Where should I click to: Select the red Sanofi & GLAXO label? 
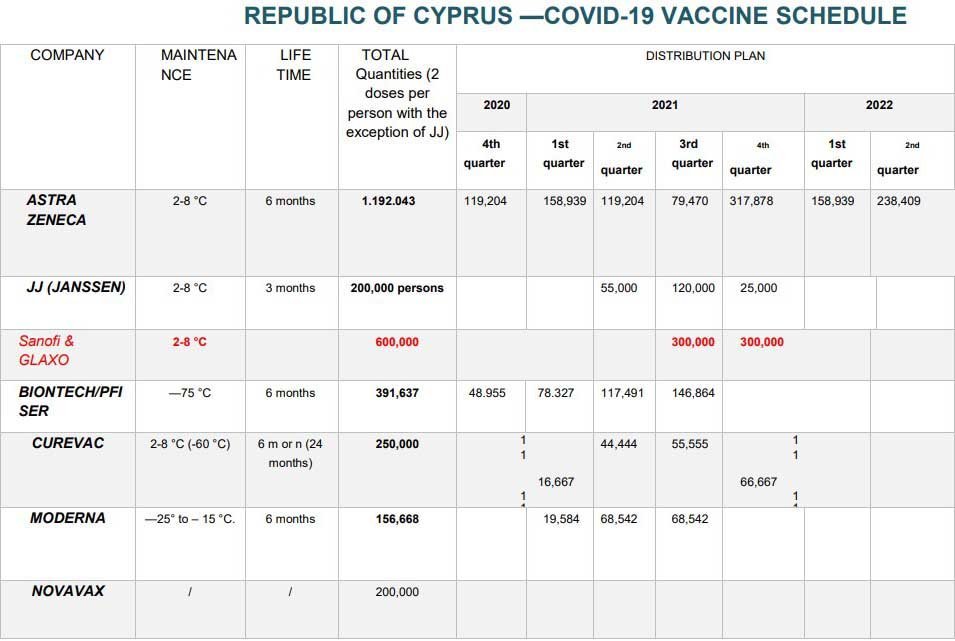coord(46,350)
